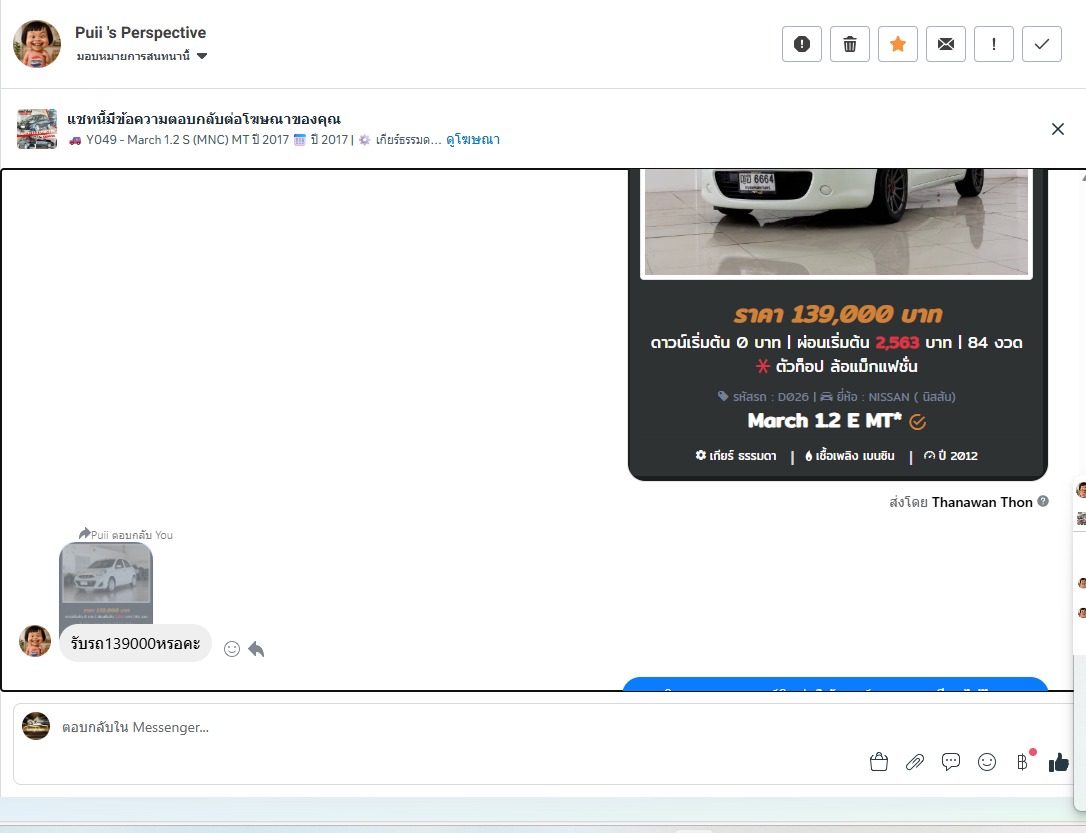Mark conversation as unread envelope icon

[x=945, y=44]
